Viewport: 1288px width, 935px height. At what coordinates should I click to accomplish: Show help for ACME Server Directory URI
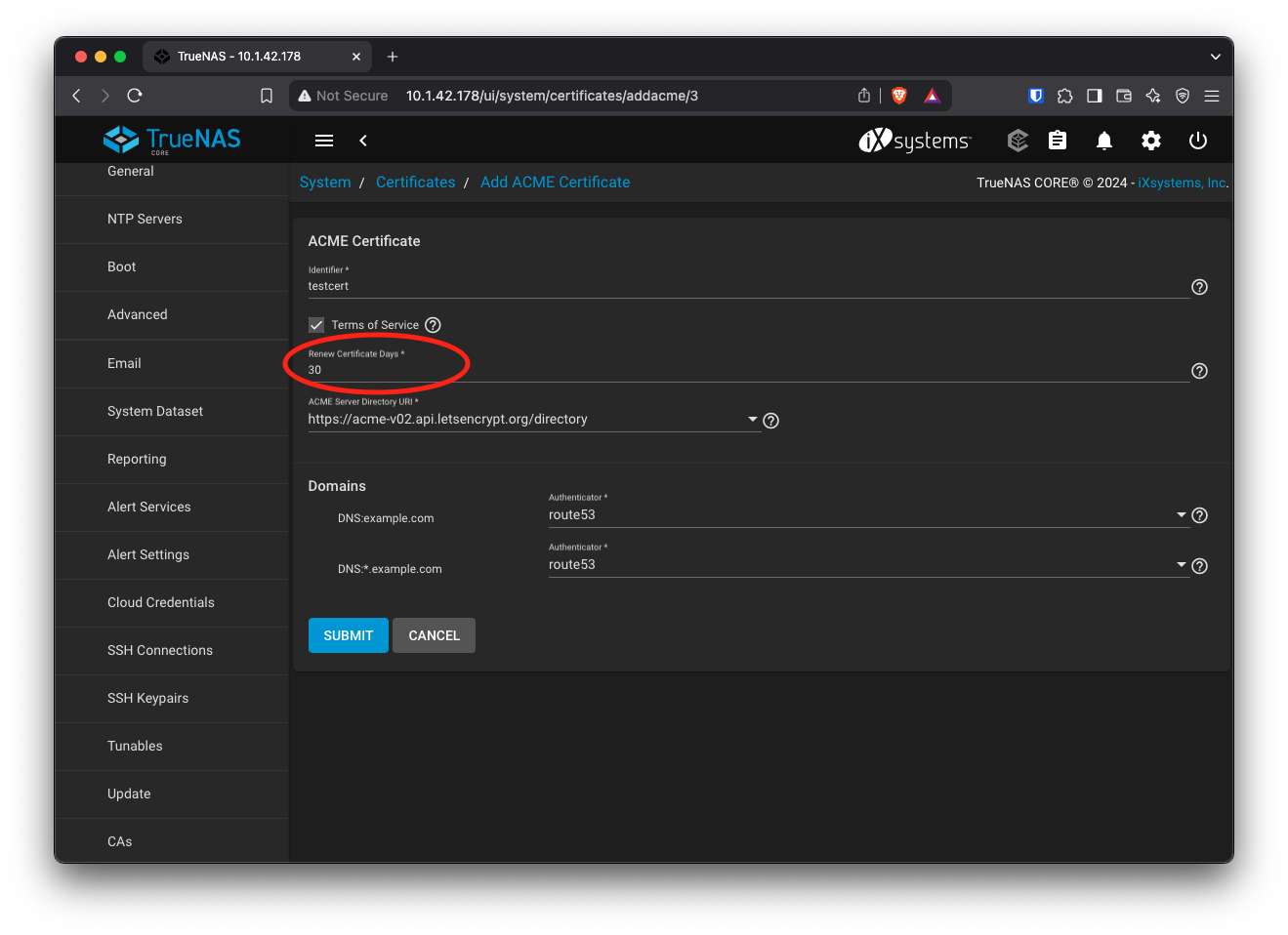pos(771,421)
